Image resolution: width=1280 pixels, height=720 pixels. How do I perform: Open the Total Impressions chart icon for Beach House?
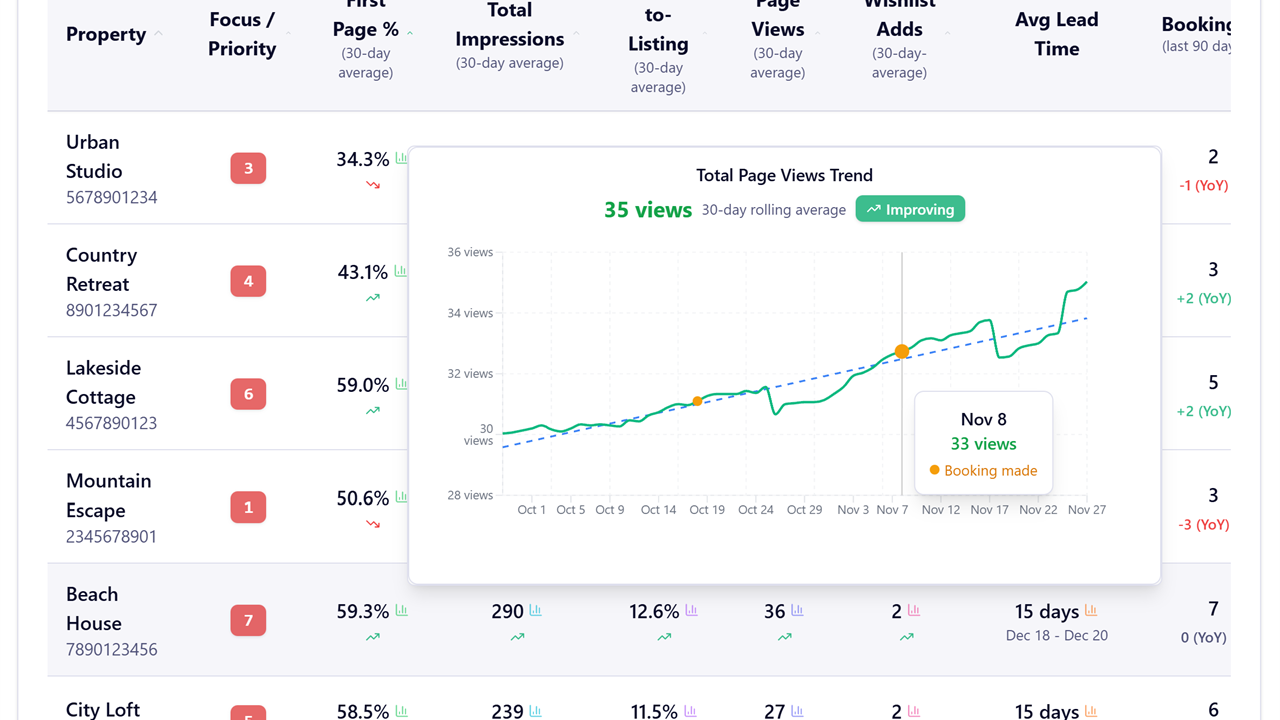click(x=535, y=610)
